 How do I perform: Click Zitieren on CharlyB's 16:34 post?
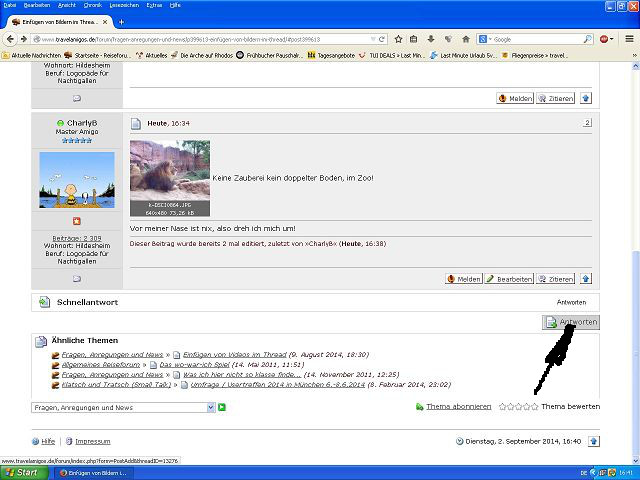pyautogui.click(x=555, y=279)
